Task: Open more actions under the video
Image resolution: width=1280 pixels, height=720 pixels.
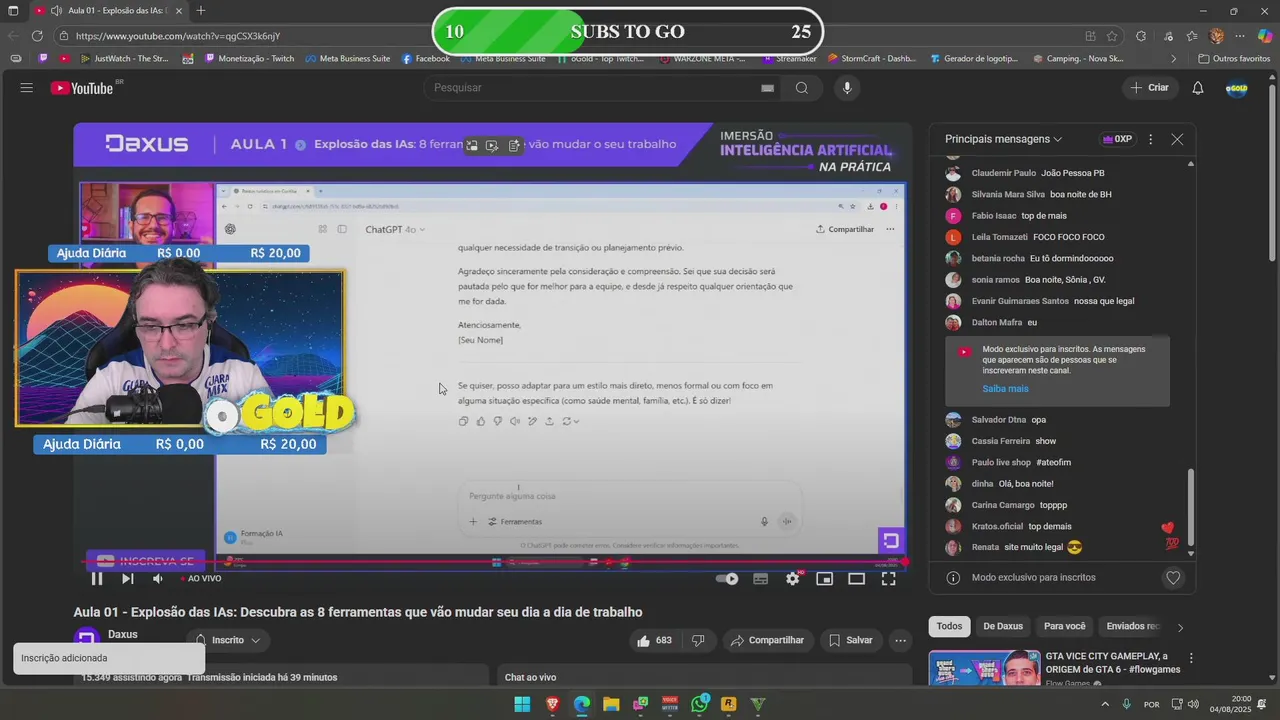Action: click(x=900, y=640)
